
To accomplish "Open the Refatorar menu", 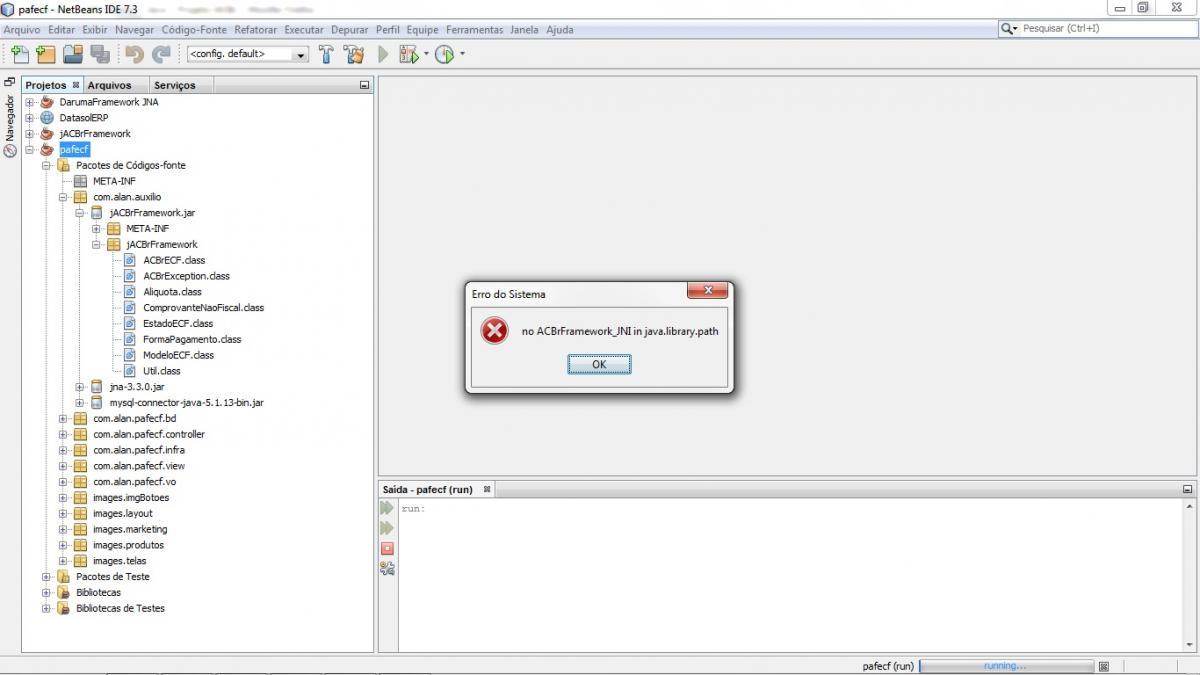I will click(256, 30).
